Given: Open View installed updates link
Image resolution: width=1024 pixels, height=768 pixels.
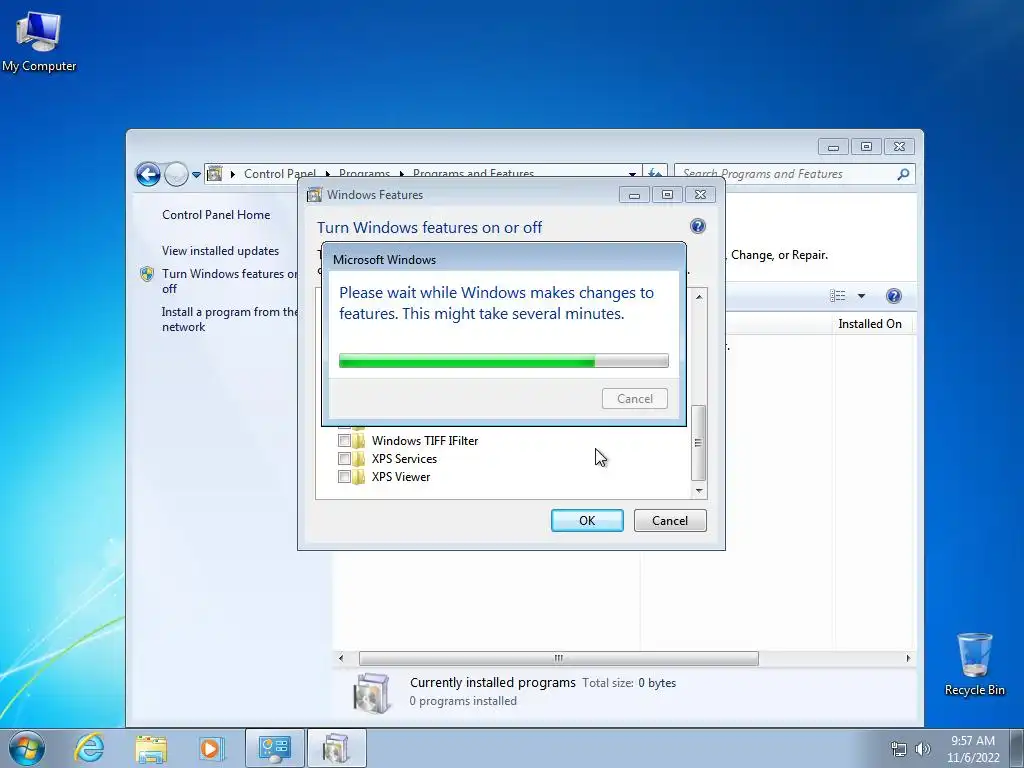Looking at the screenshot, I should pos(221,251).
